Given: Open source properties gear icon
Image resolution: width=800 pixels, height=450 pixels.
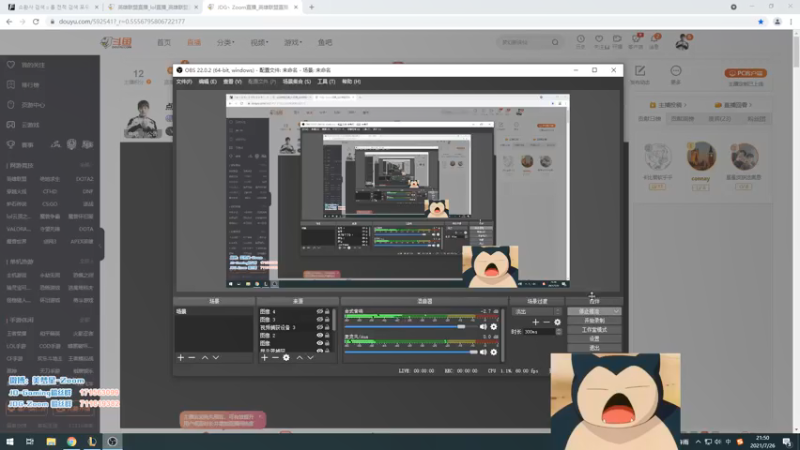Looking at the screenshot, I should coord(286,358).
